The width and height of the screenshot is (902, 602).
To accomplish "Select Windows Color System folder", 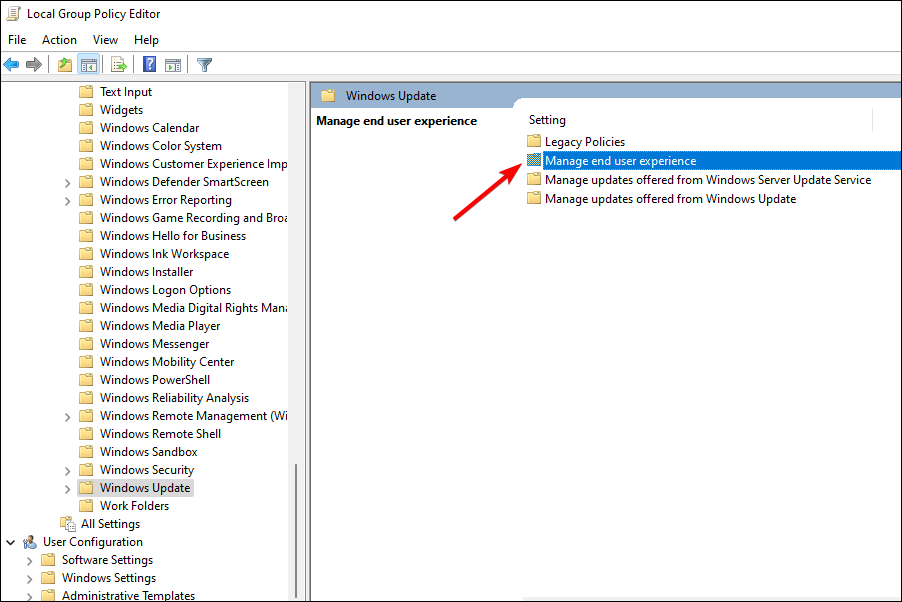I will 160,146.
